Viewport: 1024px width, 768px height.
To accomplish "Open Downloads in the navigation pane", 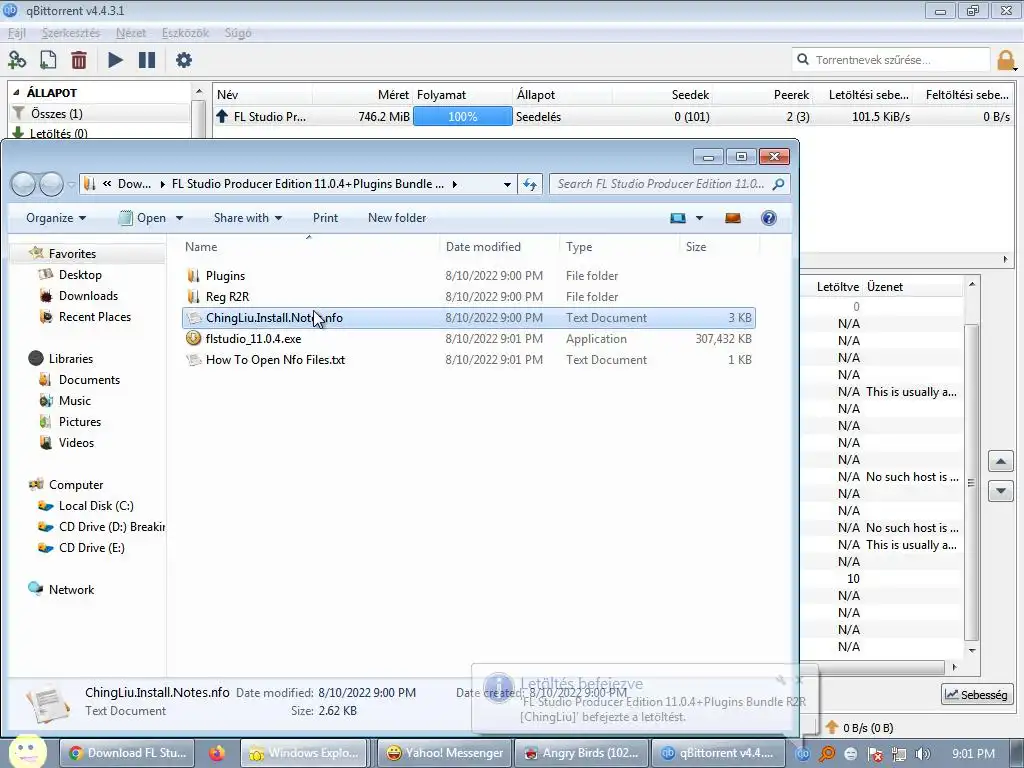I will [88, 296].
